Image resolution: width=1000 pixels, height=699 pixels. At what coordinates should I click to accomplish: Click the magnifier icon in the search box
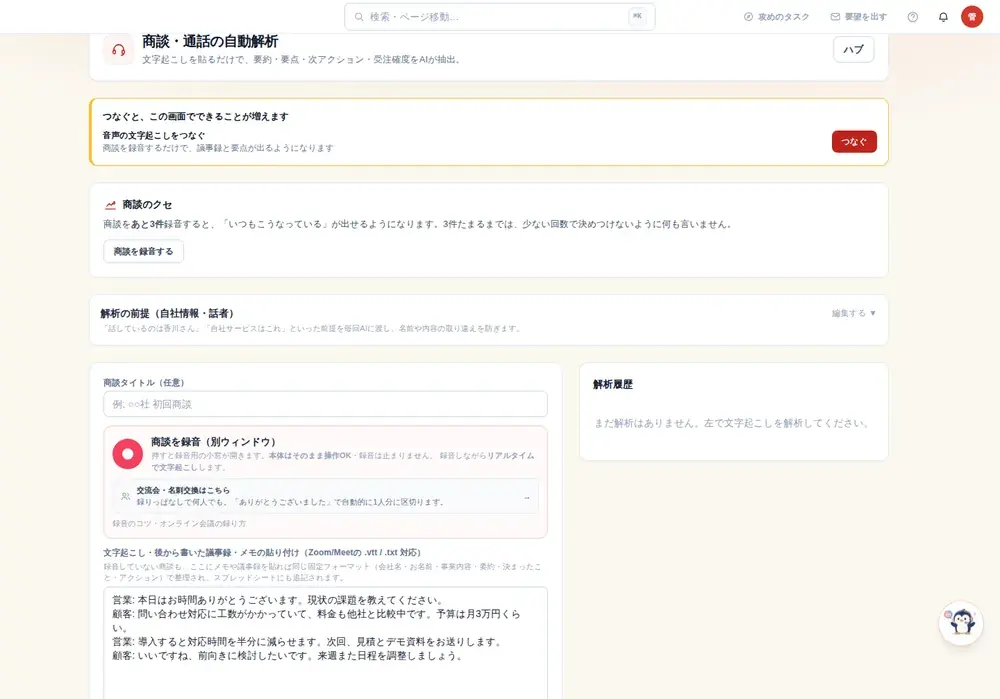point(359,17)
